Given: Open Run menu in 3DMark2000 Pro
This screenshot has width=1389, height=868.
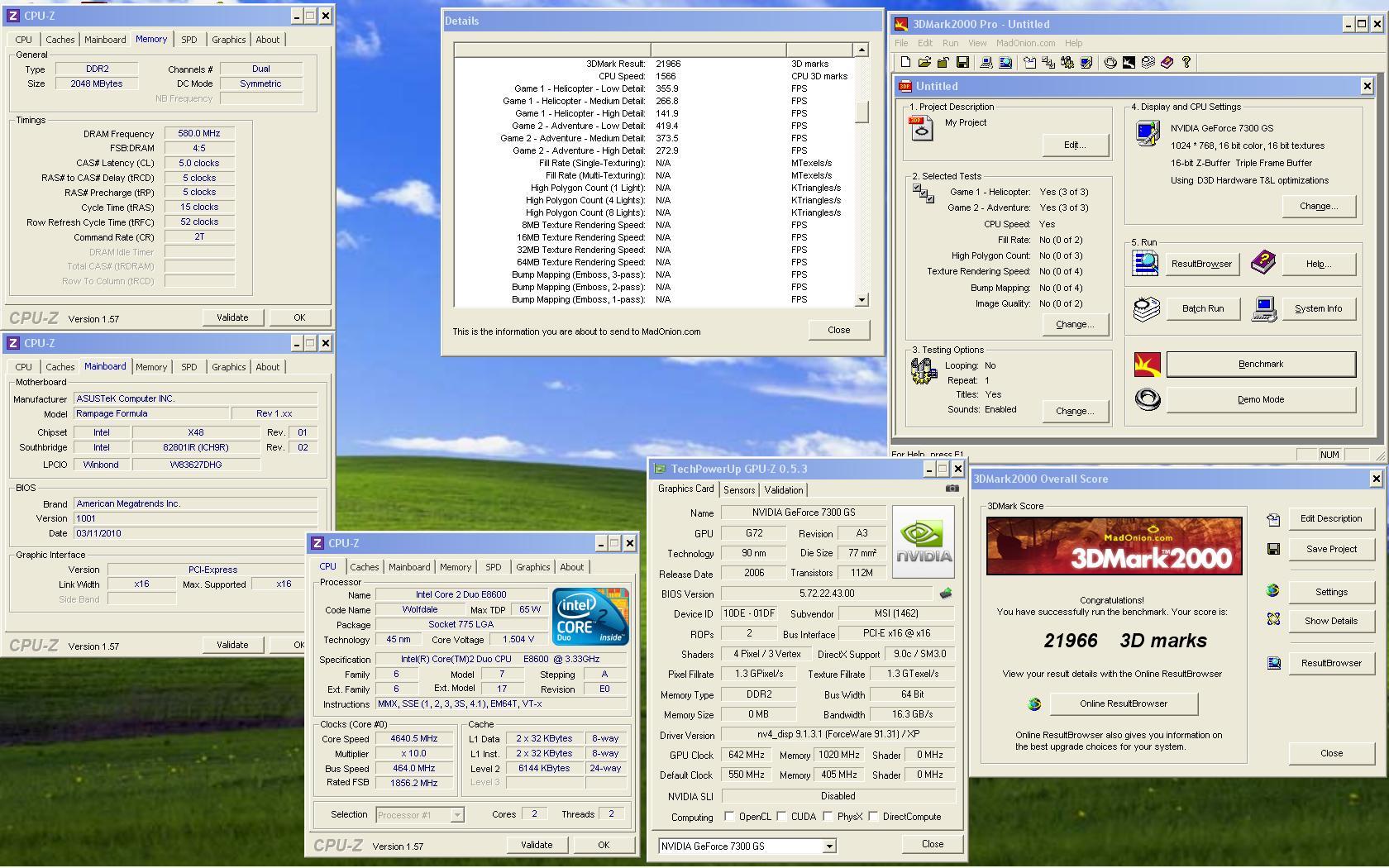Looking at the screenshot, I should (x=950, y=43).
